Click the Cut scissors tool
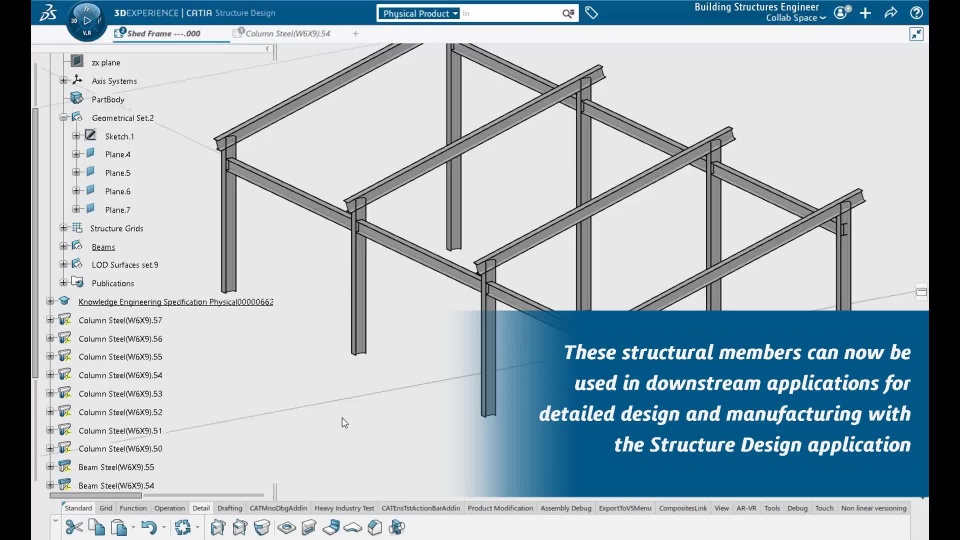960x540 pixels. click(74, 527)
